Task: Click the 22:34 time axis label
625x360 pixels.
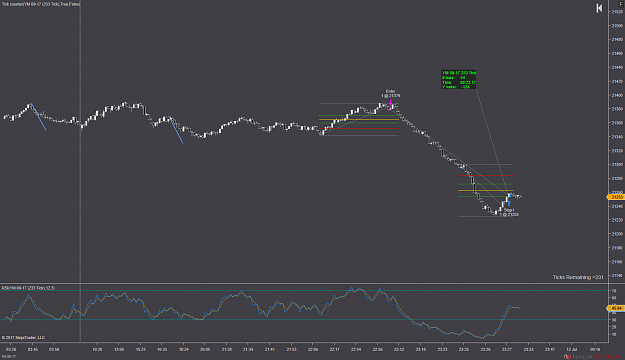Action: click(x=356, y=349)
